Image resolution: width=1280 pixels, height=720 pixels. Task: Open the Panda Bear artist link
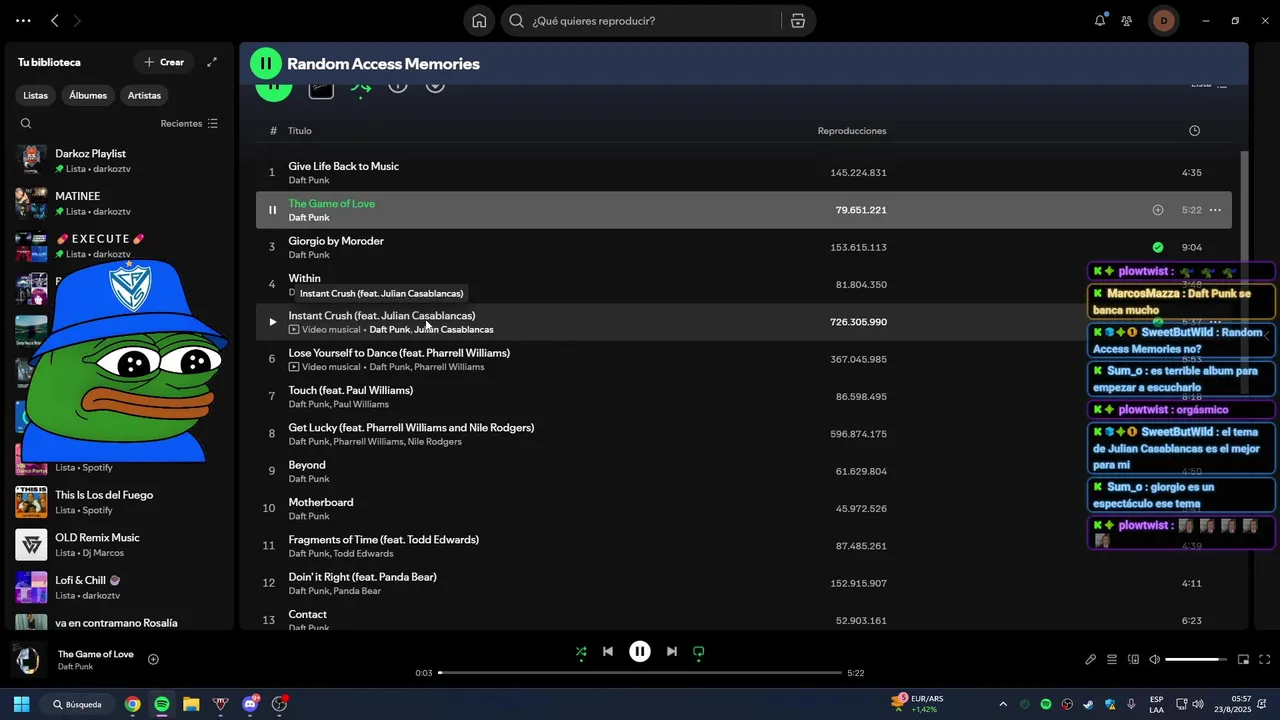point(357,591)
